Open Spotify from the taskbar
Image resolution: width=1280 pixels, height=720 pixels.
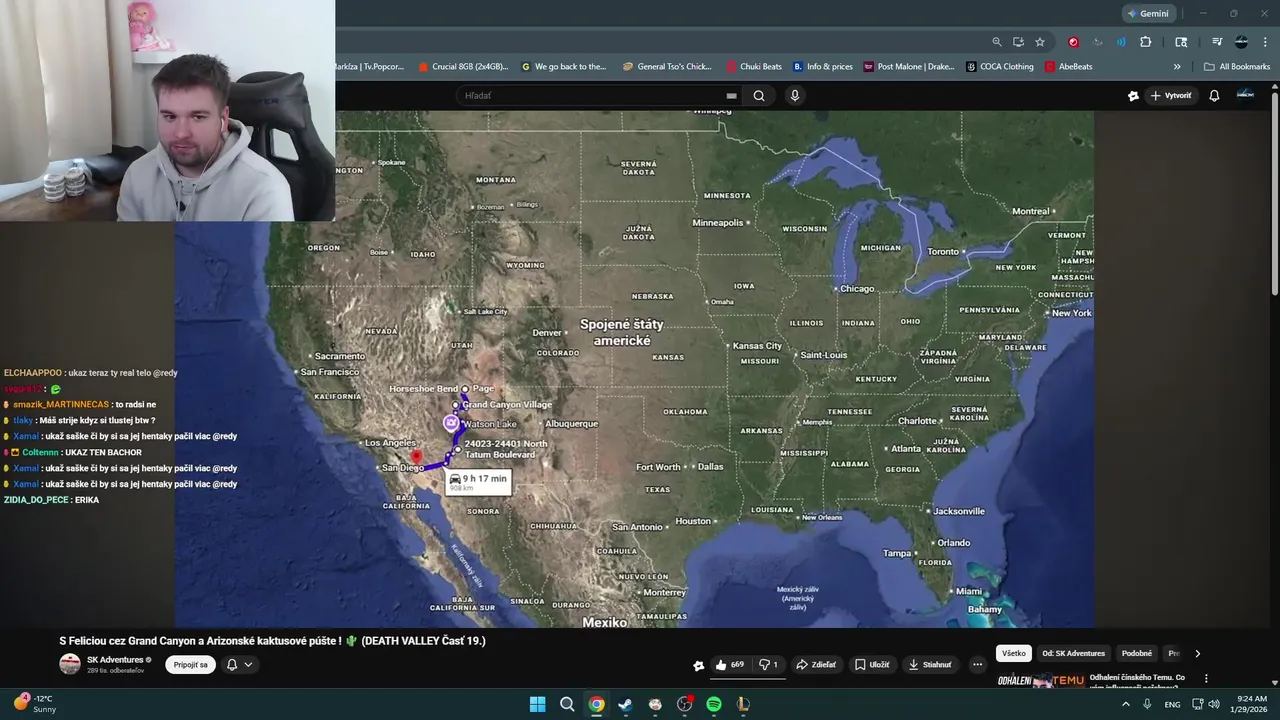pyautogui.click(x=714, y=704)
